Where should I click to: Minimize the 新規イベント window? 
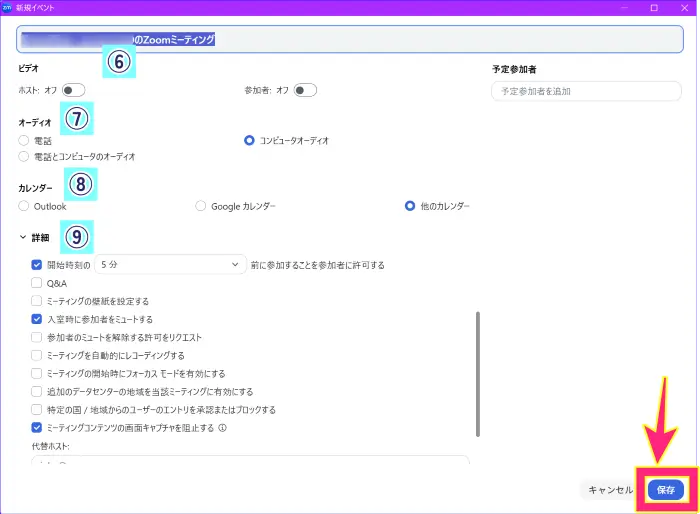(x=624, y=8)
